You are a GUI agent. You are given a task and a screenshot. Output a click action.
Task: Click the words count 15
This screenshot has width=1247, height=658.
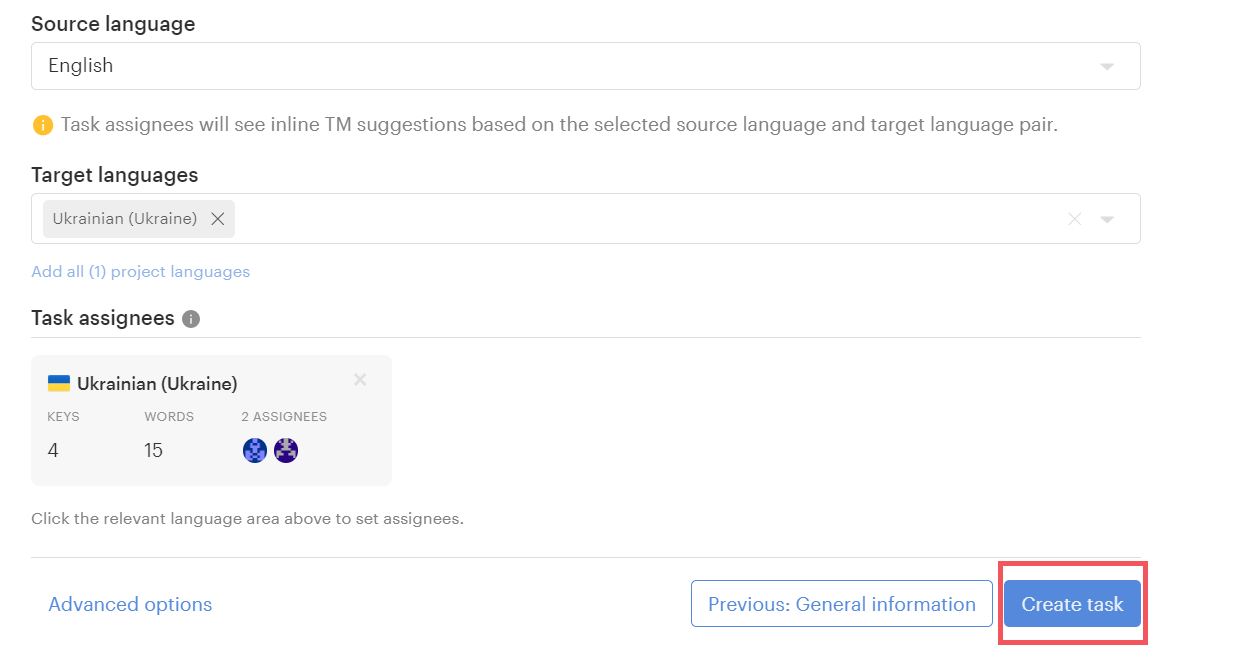point(153,451)
